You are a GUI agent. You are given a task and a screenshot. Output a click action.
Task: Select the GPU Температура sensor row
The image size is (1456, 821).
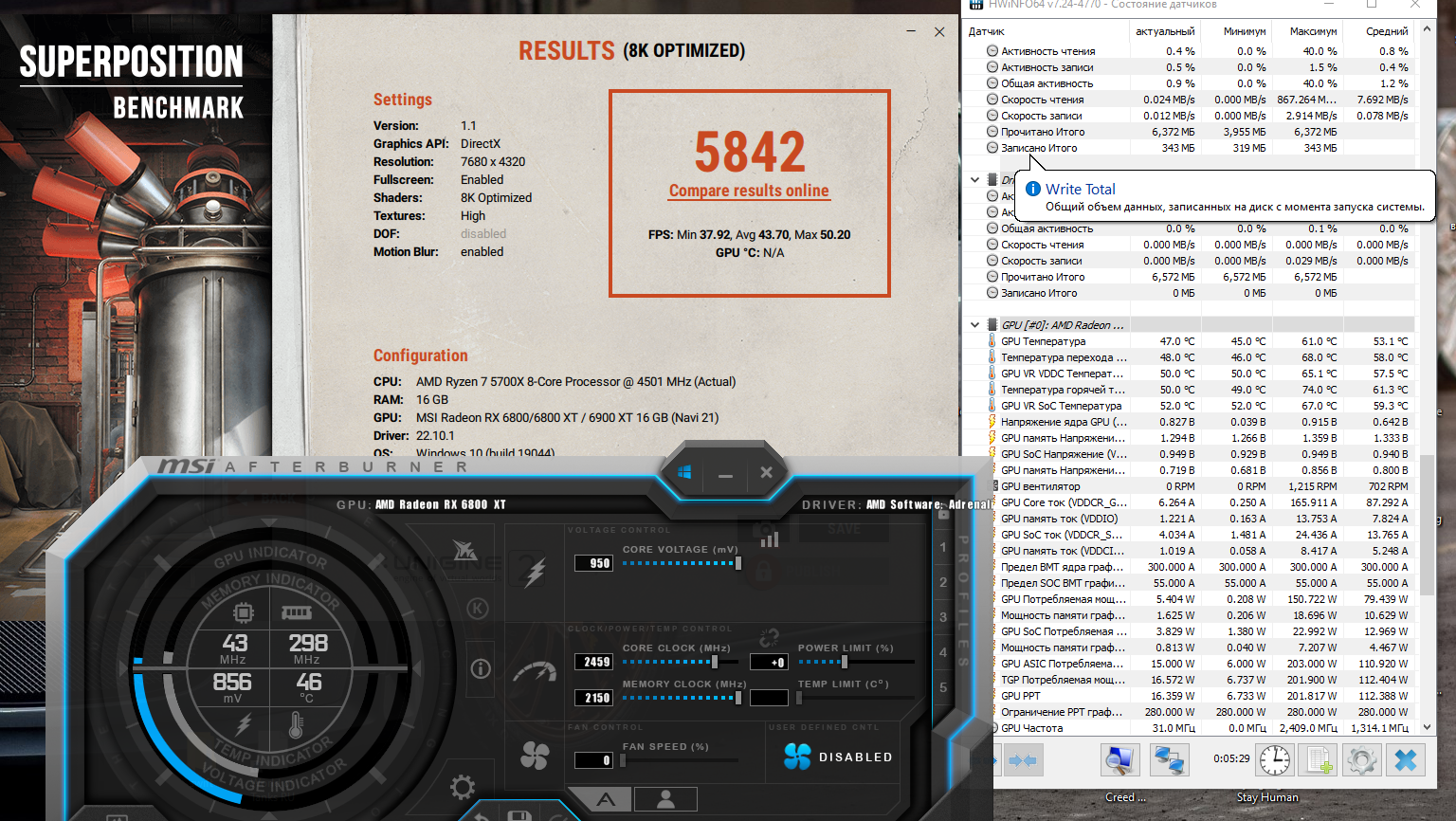pos(1190,341)
